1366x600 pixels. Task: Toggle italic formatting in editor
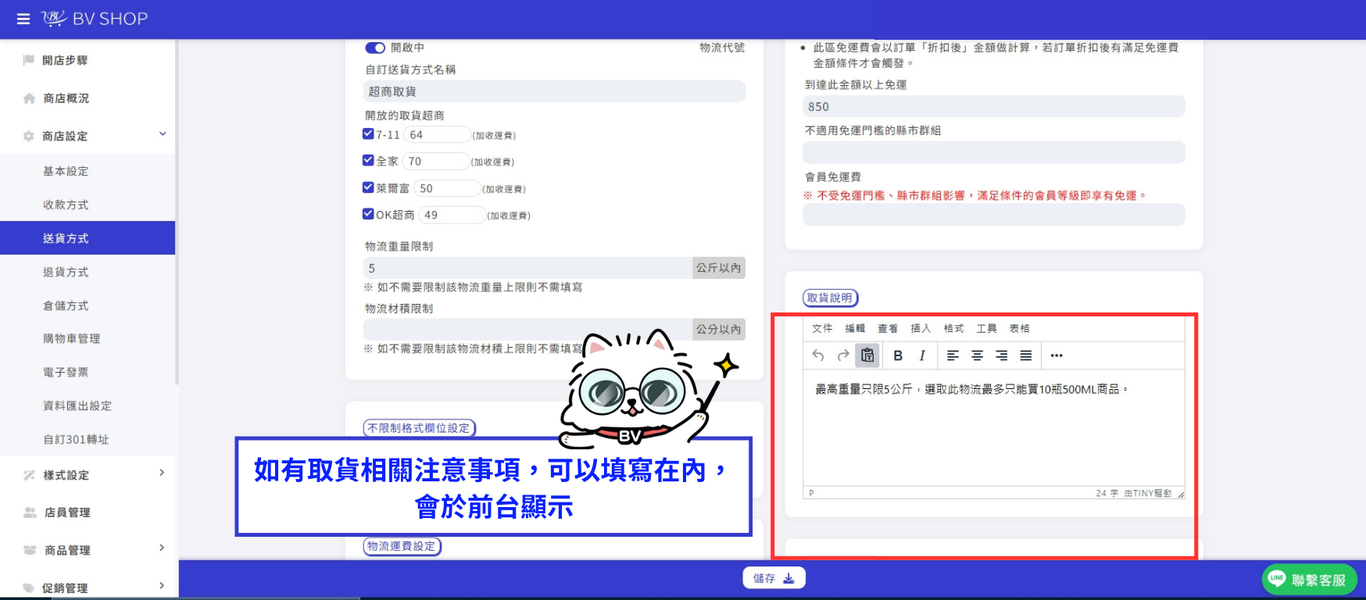pyautogui.click(x=922, y=355)
